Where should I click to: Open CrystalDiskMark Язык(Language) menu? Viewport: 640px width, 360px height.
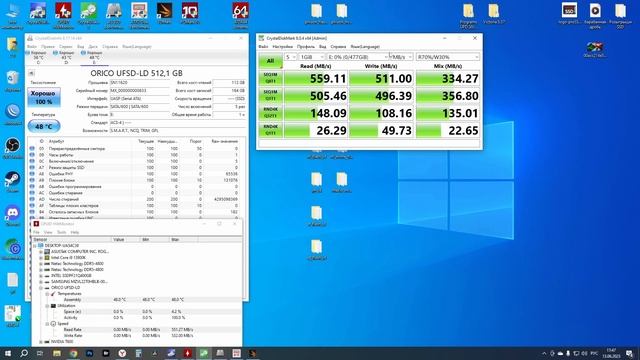(365, 47)
